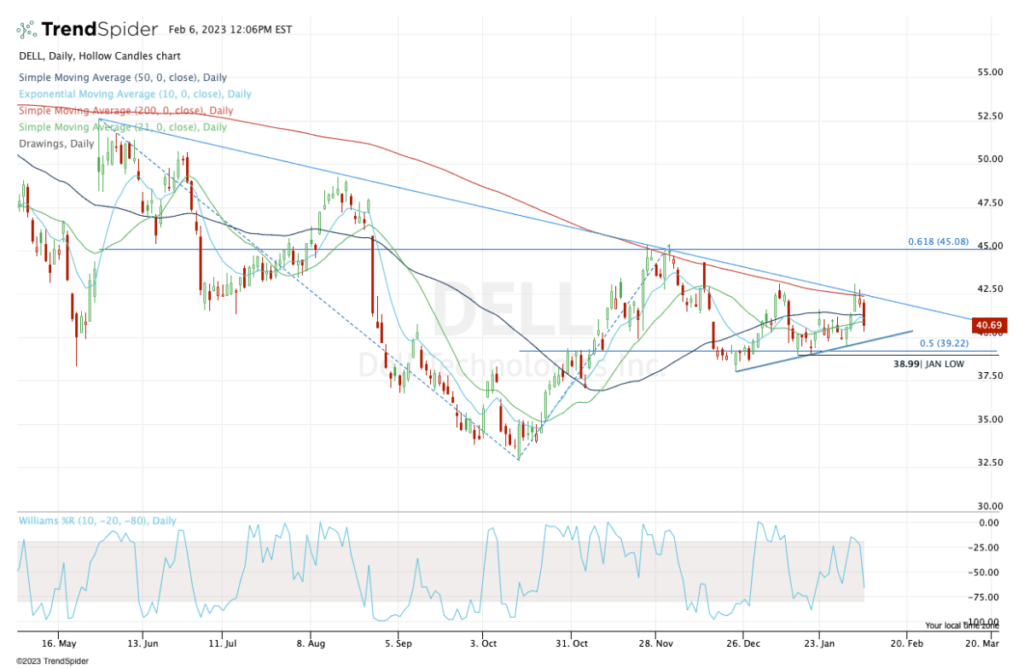Viewport: 1024px width, 669px height.
Task: Select the 0.5 (39.22) Fibonacci label
Action: pos(944,343)
